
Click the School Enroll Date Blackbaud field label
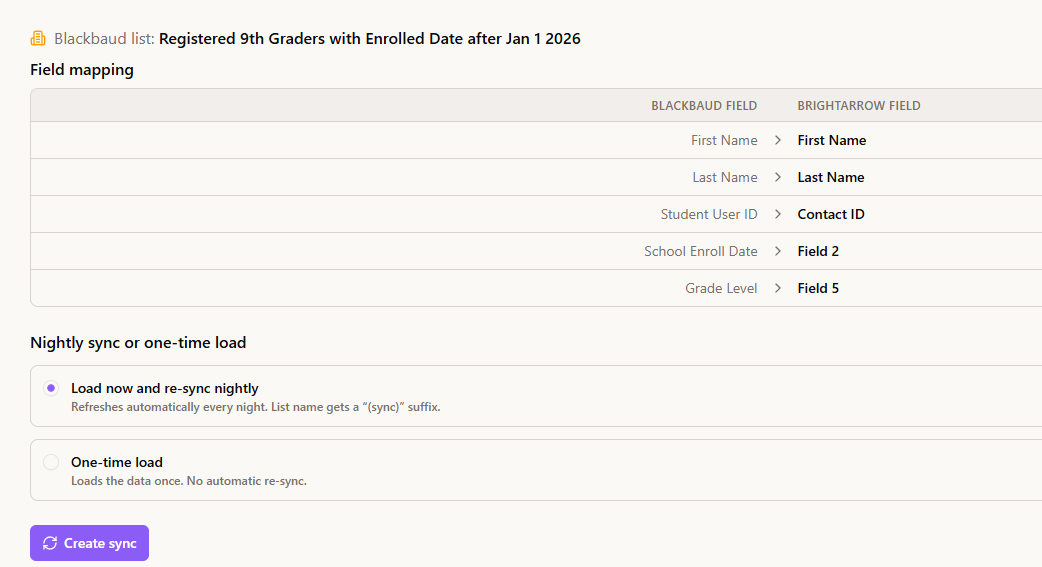tap(700, 251)
